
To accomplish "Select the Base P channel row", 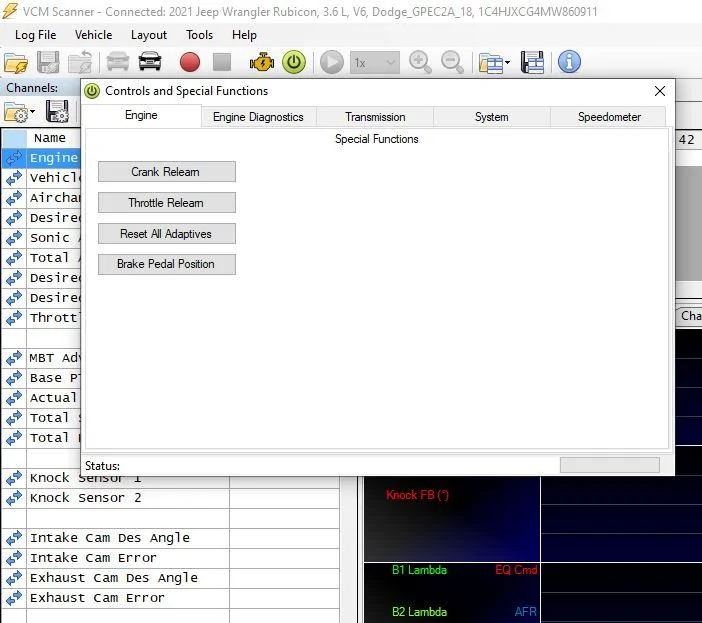I will pos(41,378).
